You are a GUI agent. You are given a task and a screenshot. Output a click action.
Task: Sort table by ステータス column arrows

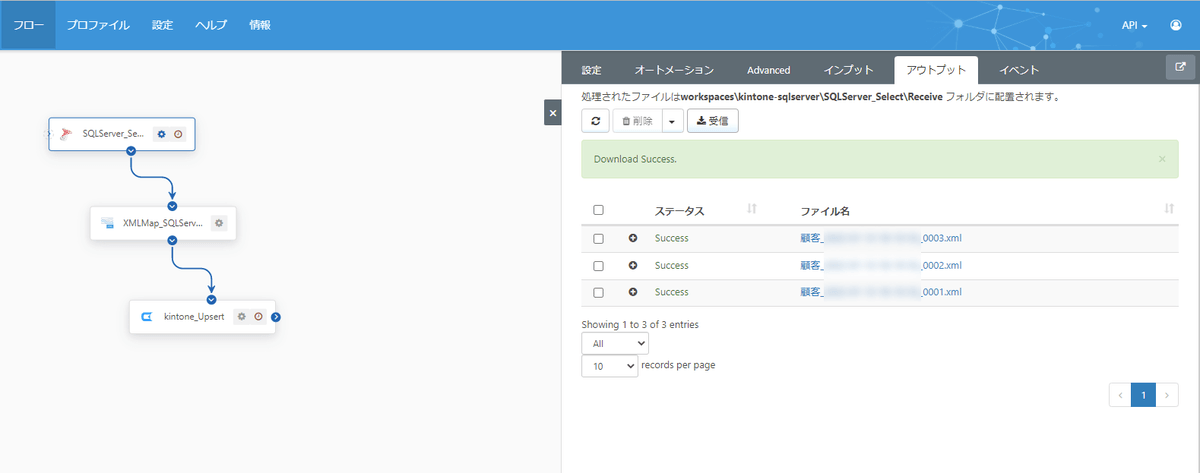click(x=752, y=209)
